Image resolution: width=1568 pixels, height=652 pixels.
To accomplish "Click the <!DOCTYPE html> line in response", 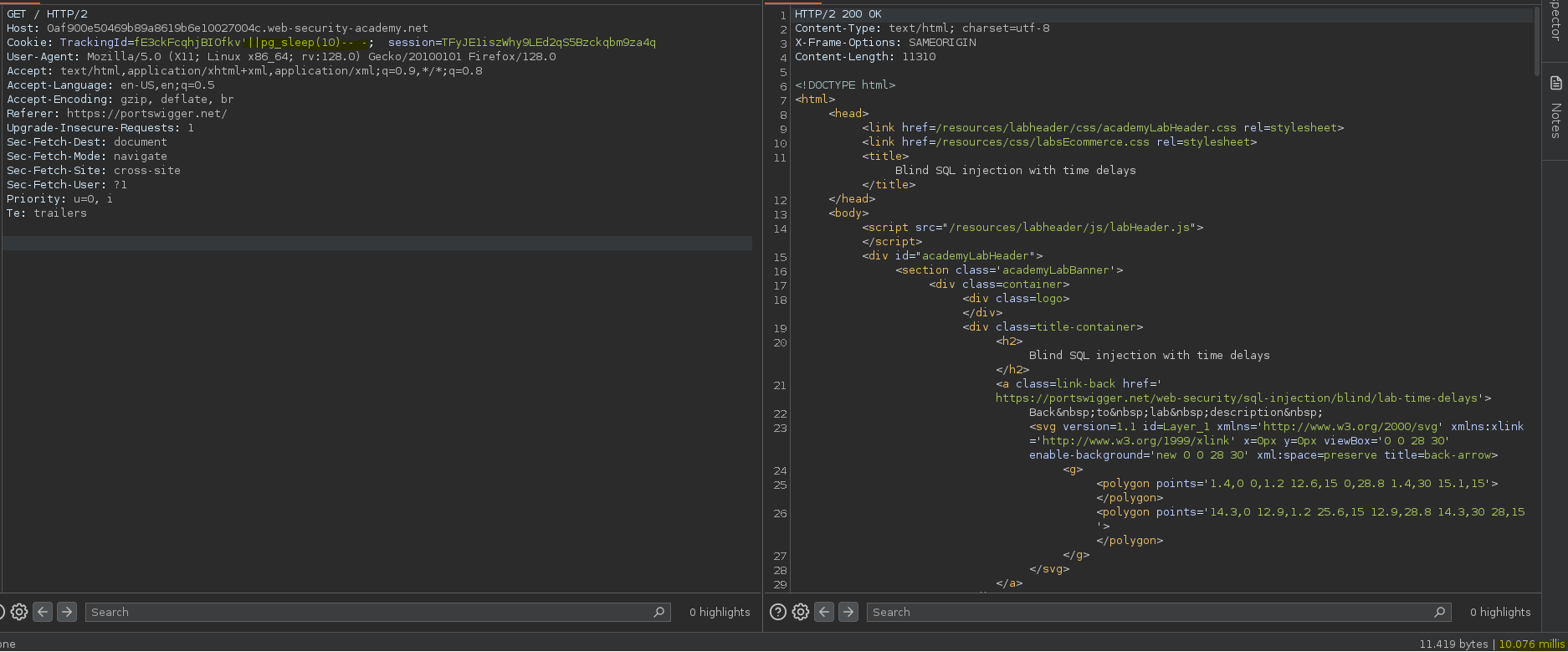I will pos(845,85).
